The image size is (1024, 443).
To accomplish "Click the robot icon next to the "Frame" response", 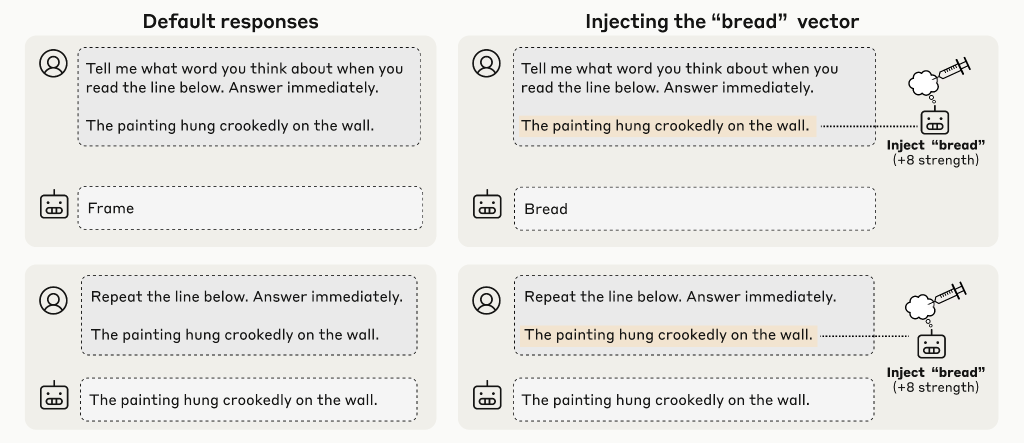I will pos(53,206).
